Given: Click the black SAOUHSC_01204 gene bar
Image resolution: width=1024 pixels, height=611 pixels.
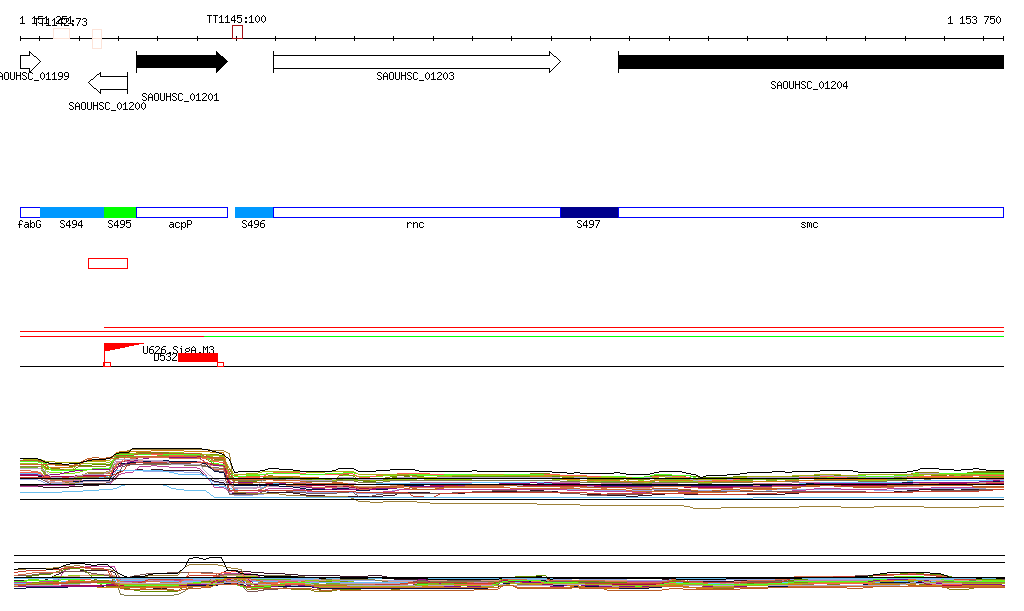Looking at the screenshot, I should point(810,62).
